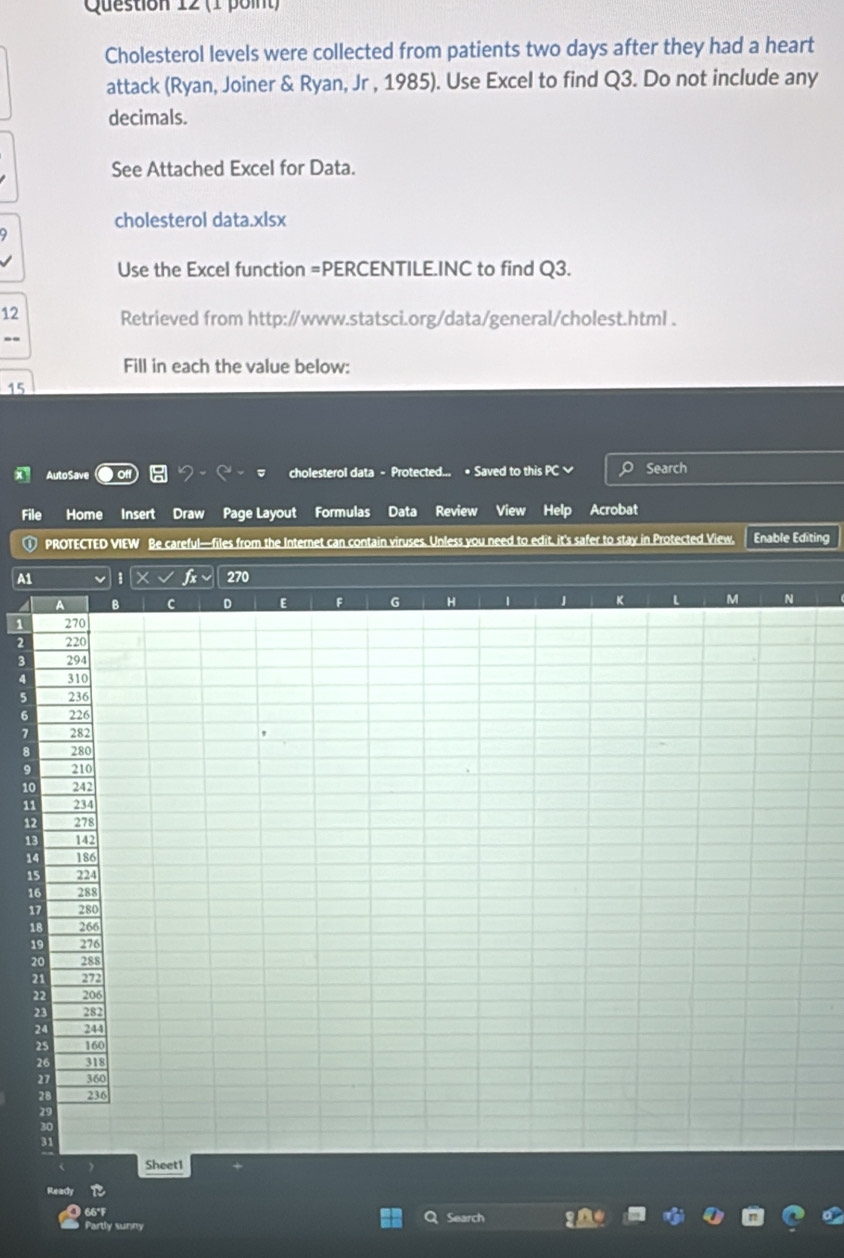Open Customize Quick Access Toolbar dropdown
The width and height of the screenshot is (844, 1258).
263,473
